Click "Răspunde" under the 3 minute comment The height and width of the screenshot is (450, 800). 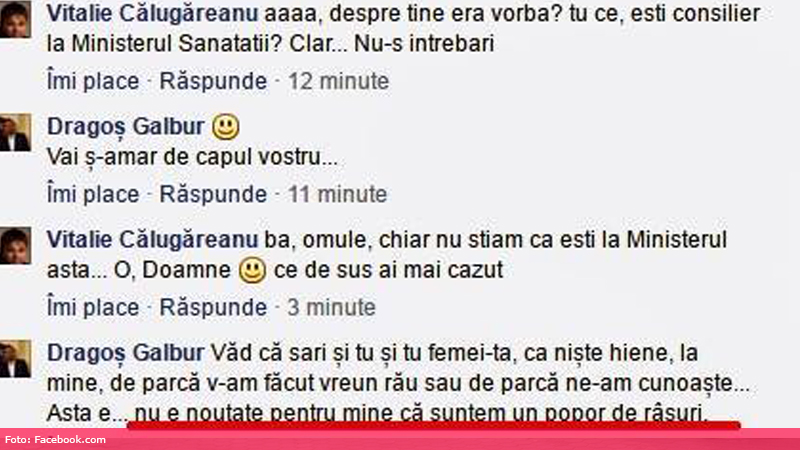tap(213, 308)
